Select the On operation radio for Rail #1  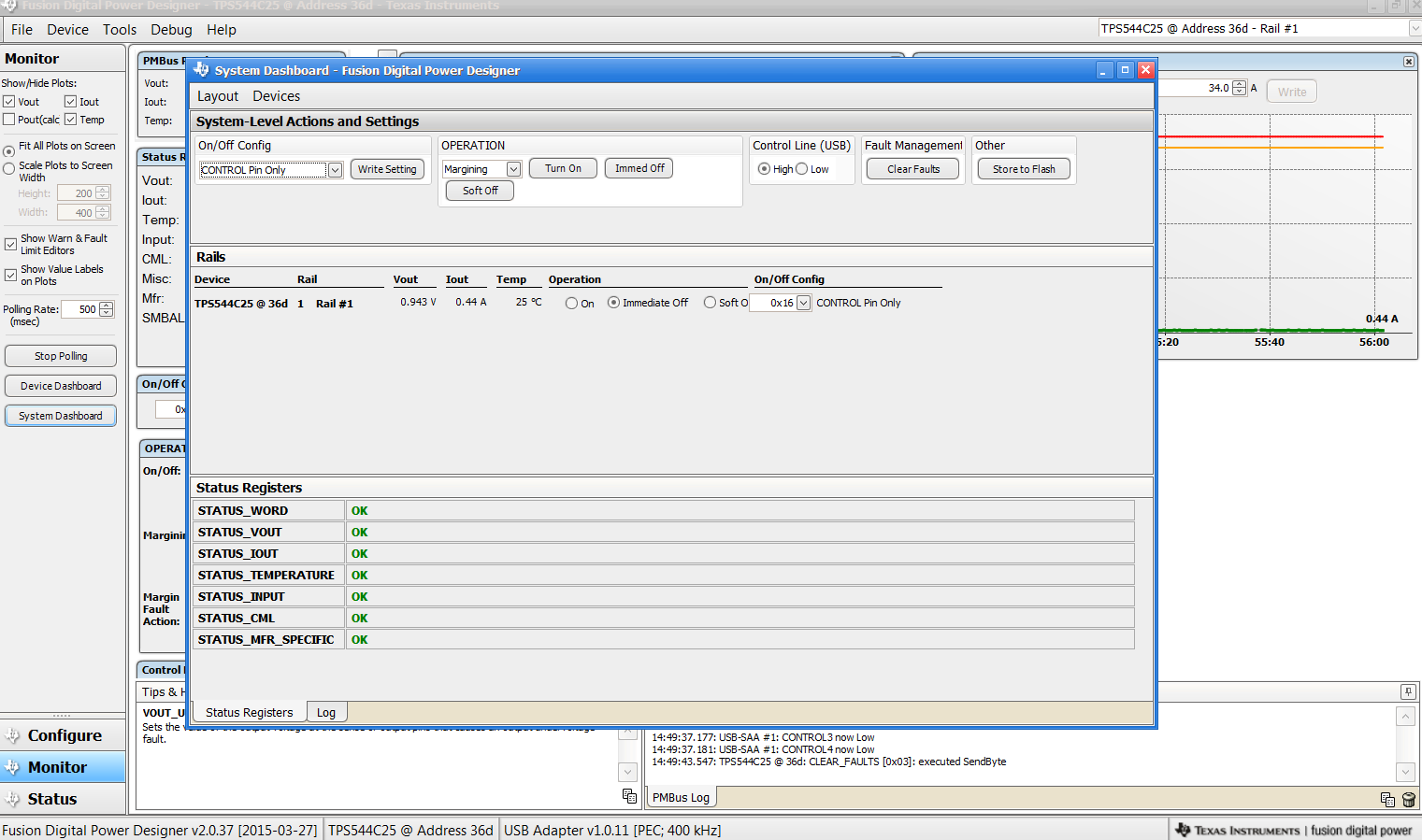(x=571, y=303)
